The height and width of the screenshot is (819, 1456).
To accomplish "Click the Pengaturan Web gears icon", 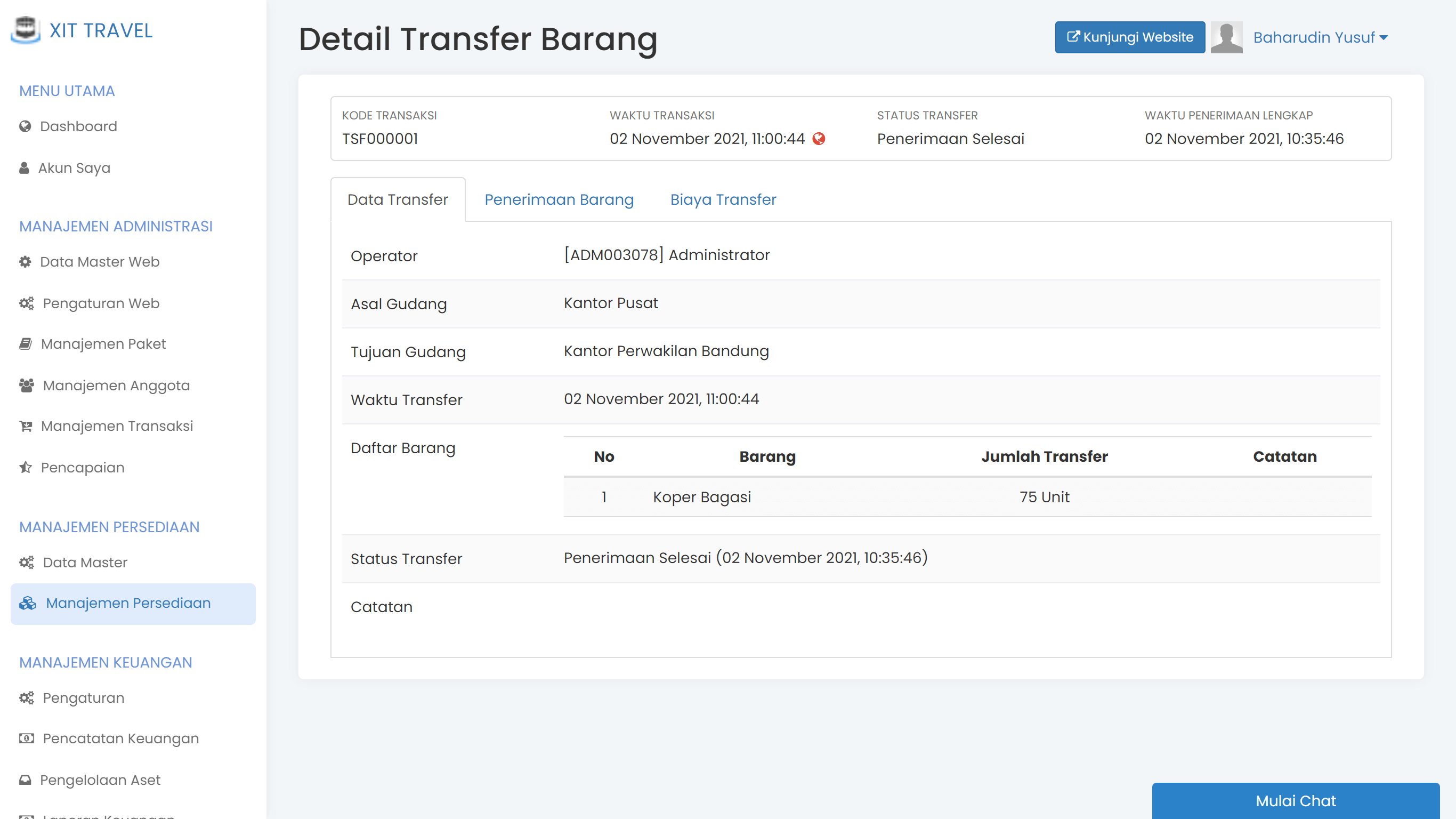I will 27,304.
